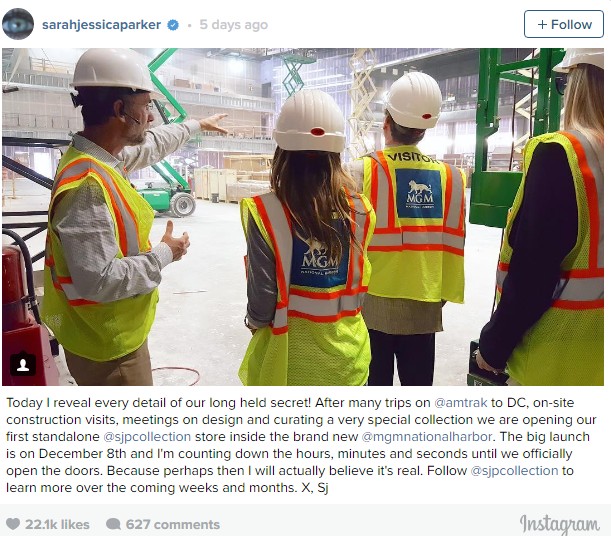Open the @mgmnationalharbor mention
The width and height of the screenshot is (611, 536).
coord(427,437)
